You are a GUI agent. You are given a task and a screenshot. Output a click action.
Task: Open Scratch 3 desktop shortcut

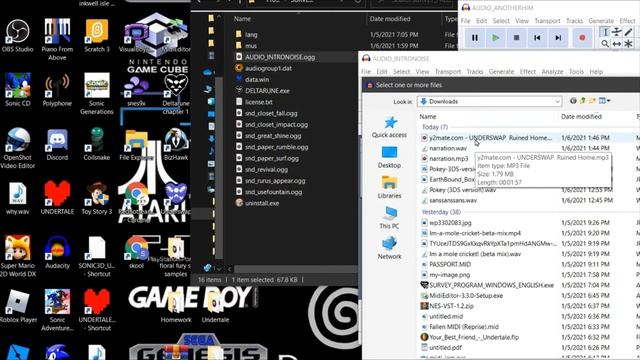[x=97, y=36]
